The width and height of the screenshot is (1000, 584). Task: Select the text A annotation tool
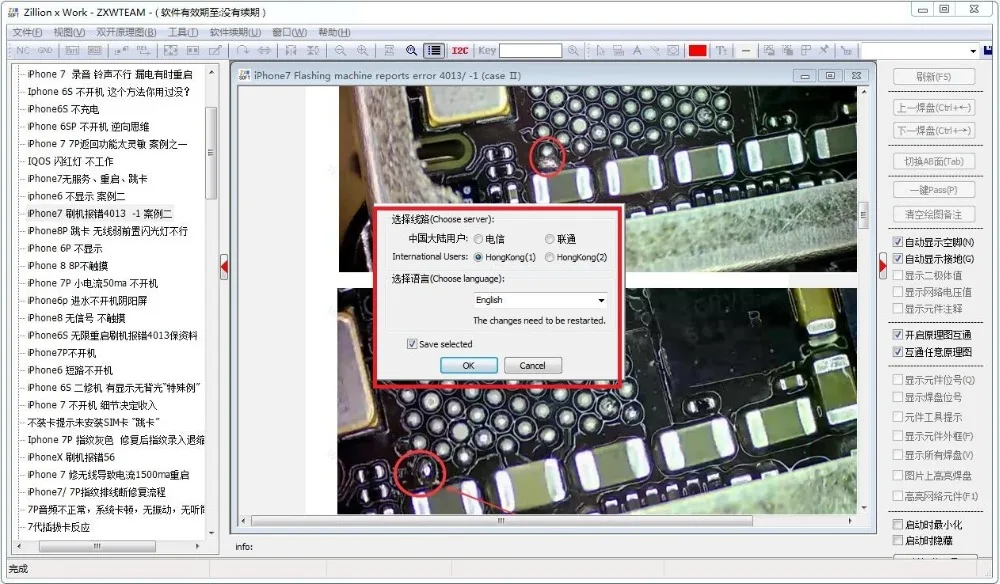637,50
